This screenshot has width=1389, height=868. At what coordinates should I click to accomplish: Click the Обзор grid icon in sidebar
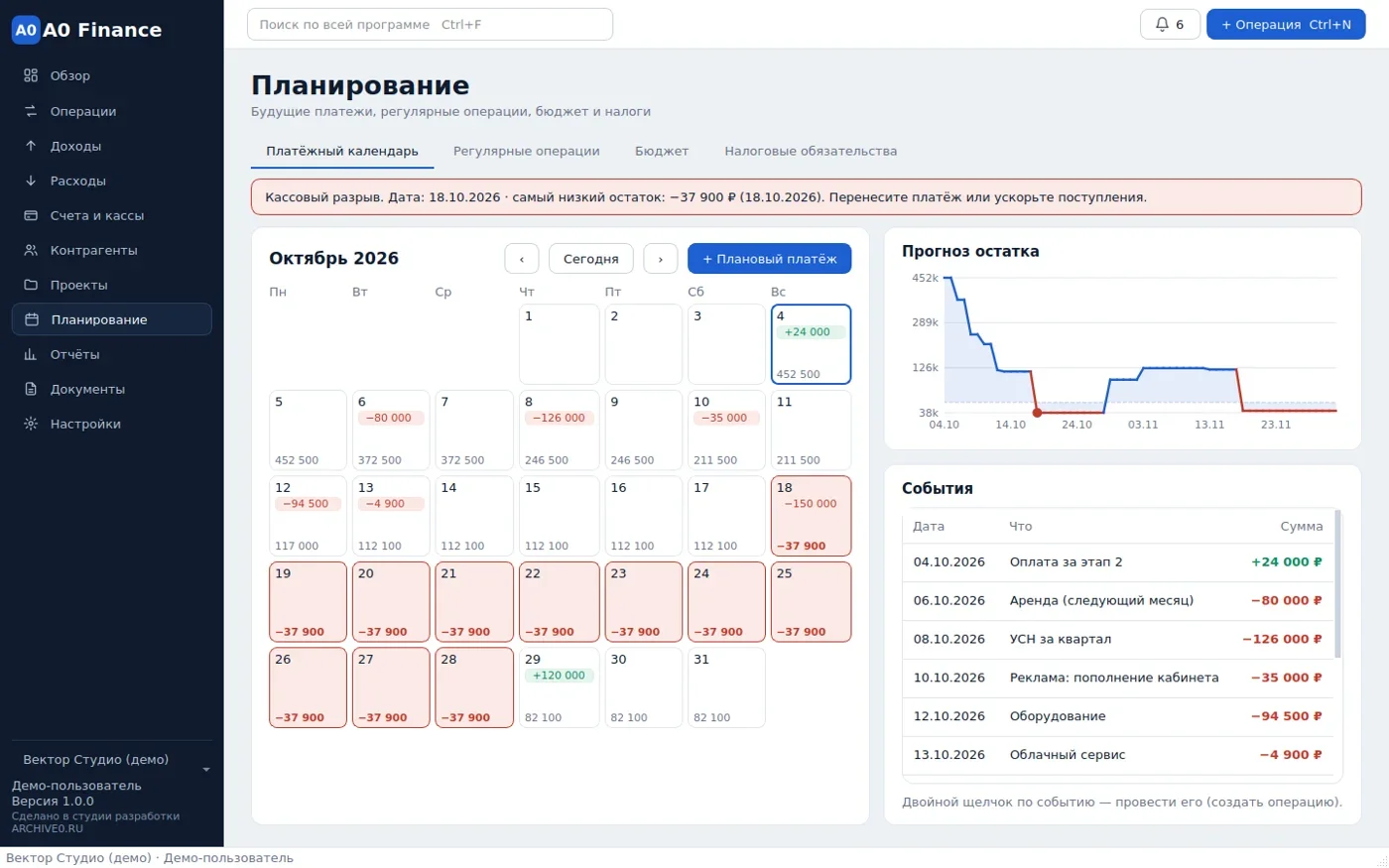click(31, 75)
